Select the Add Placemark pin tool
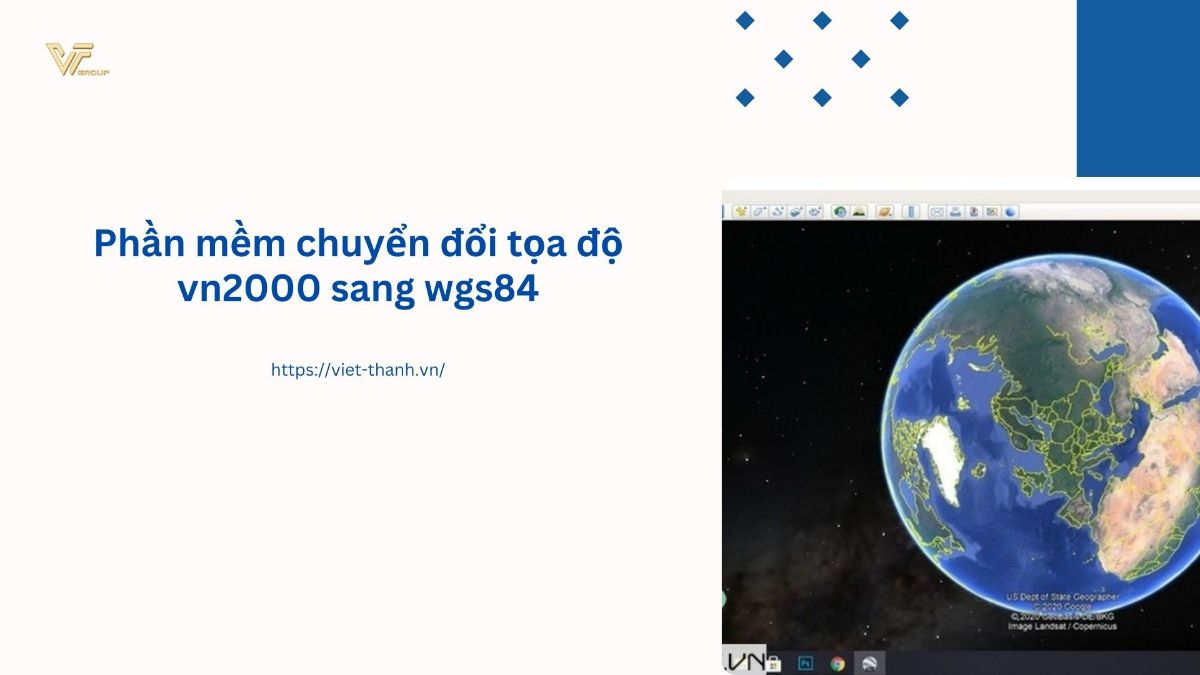The height and width of the screenshot is (675, 1200). pos(742,211)
